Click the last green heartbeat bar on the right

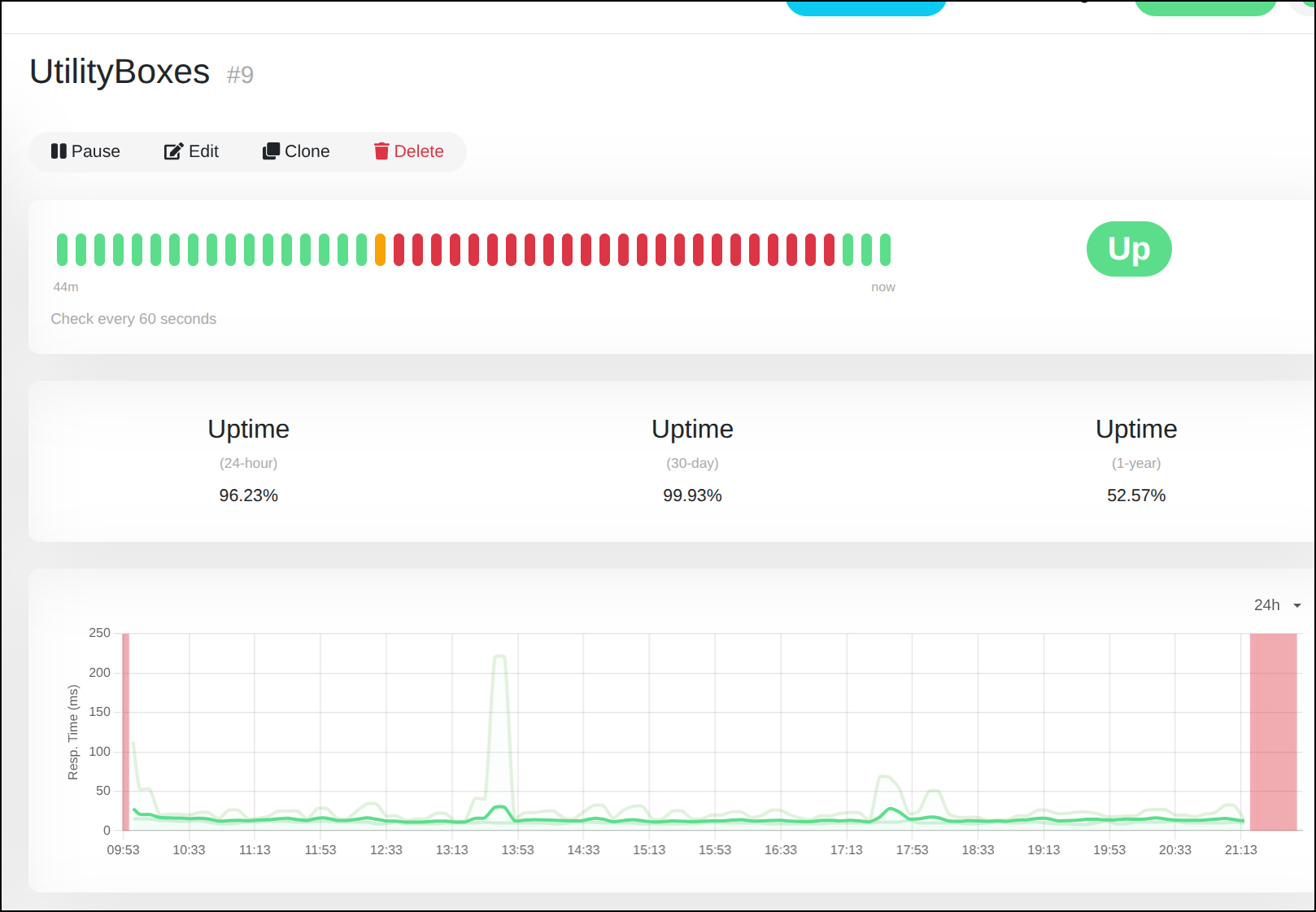point(885,250)
